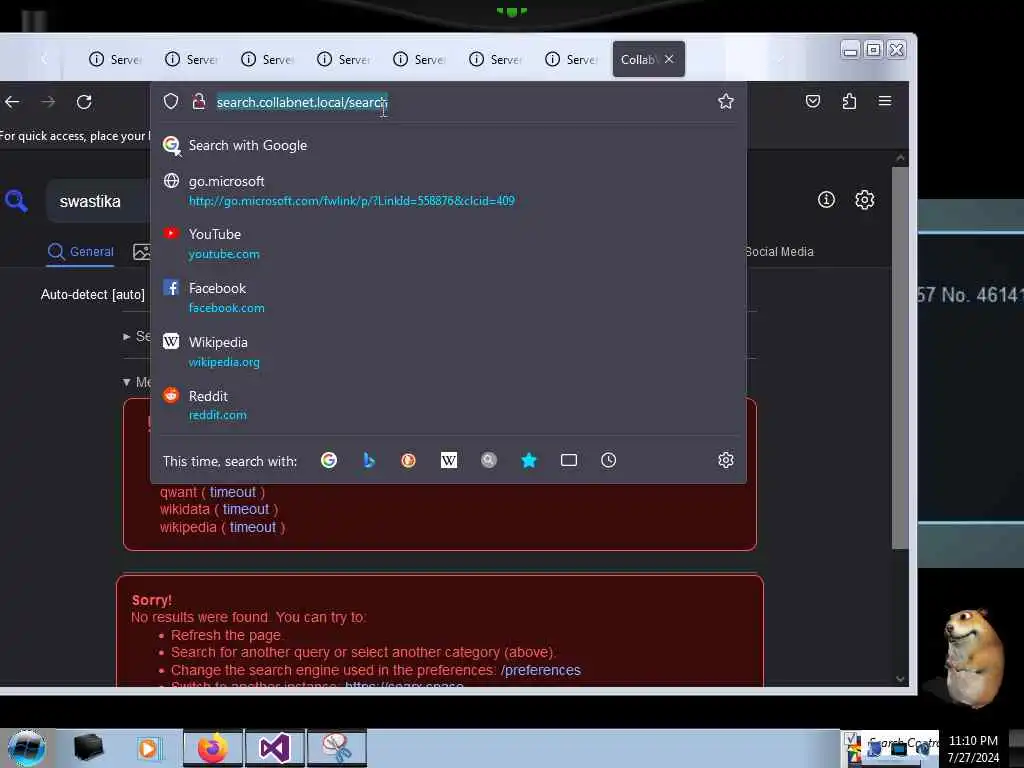
Task: Follow the wikidata timeout link
Action: (246, 509)
